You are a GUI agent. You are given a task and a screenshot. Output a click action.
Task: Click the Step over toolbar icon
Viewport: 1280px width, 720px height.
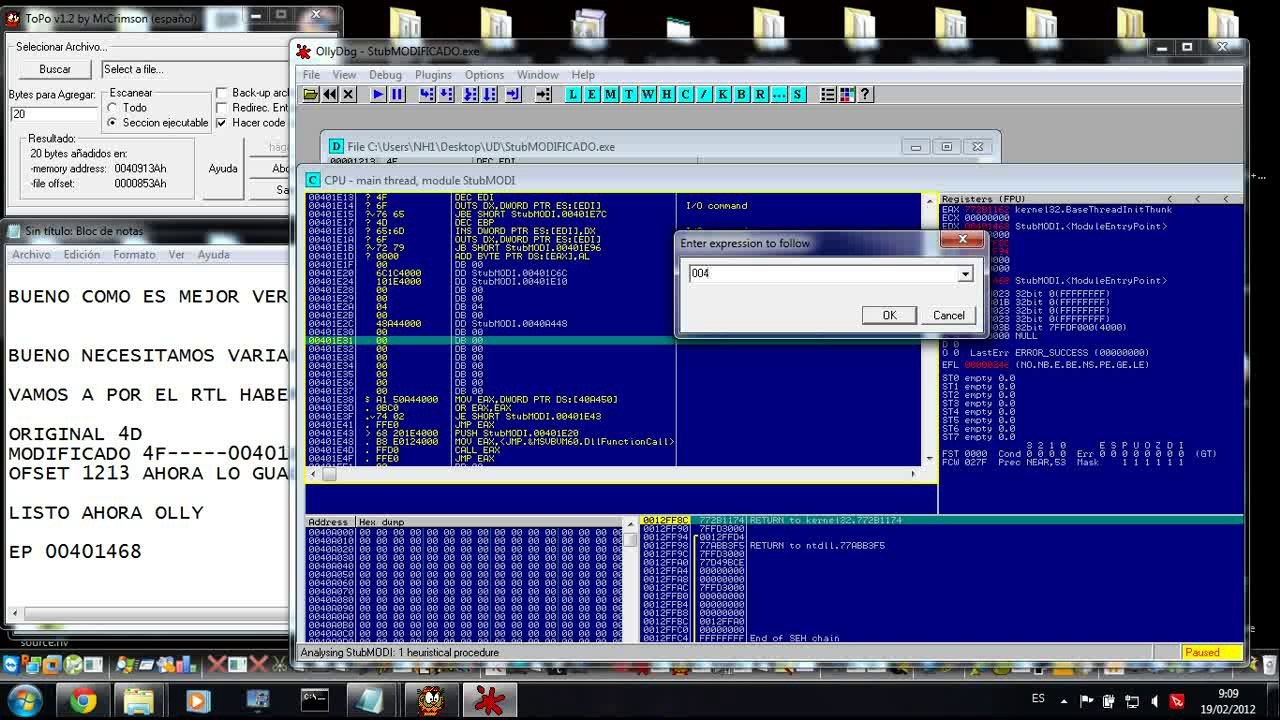click(446, 94)
